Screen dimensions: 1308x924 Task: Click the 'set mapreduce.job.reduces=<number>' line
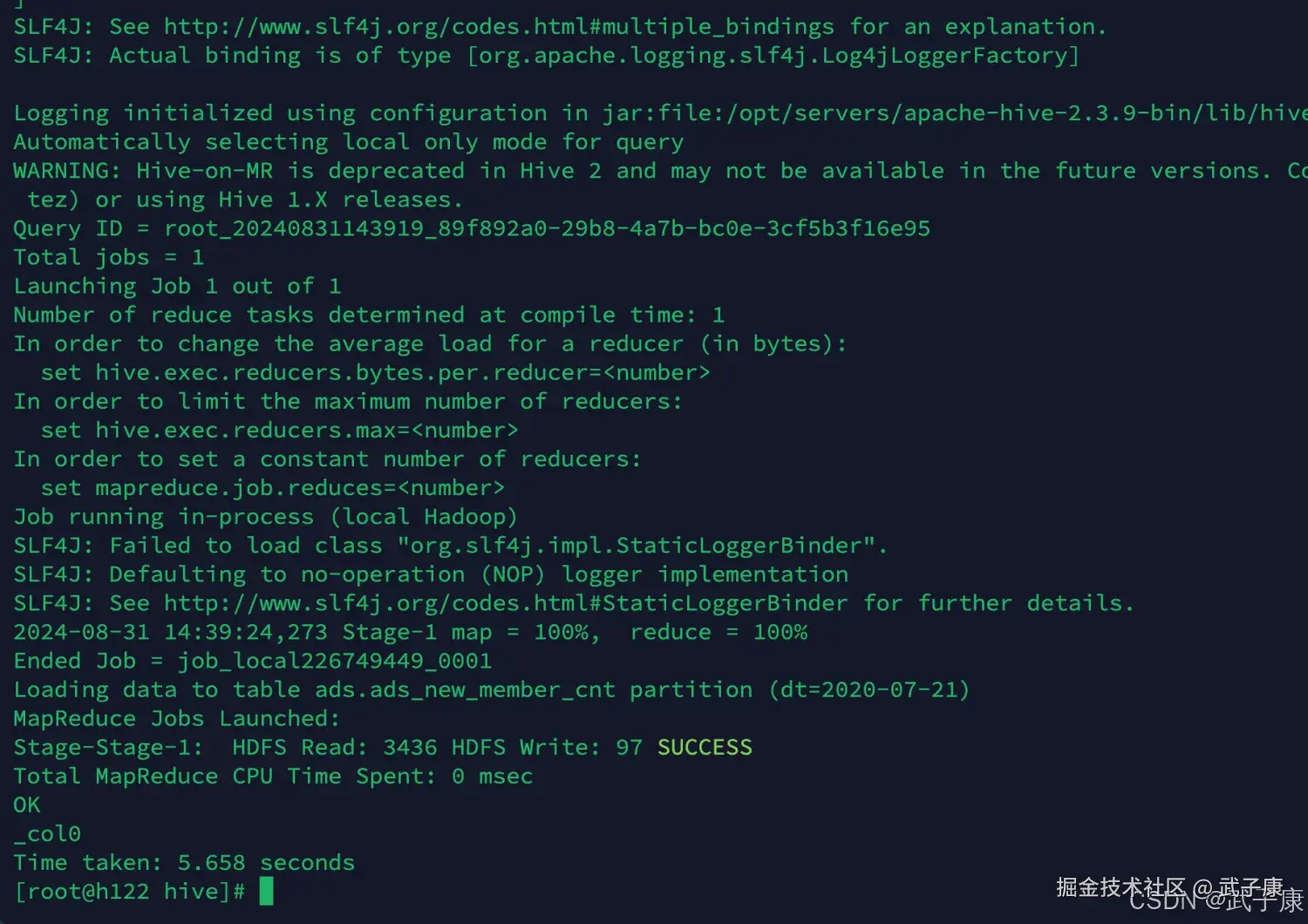pyautogui.click(x=272, y=488)
